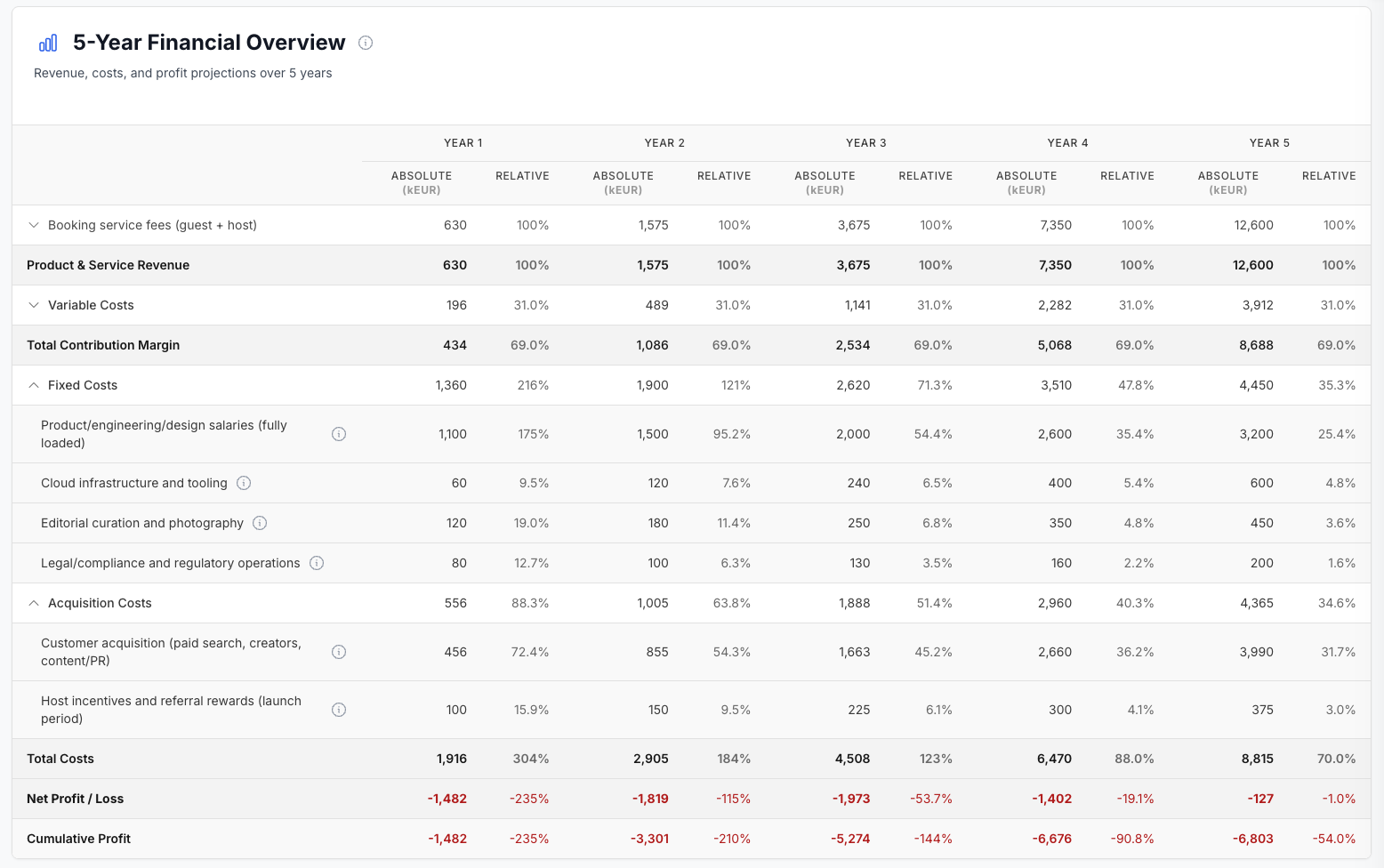Open info for Product/engineering/design salaries
The height and width of the screenshot is (868, 1384).
(x=339, y=434)
